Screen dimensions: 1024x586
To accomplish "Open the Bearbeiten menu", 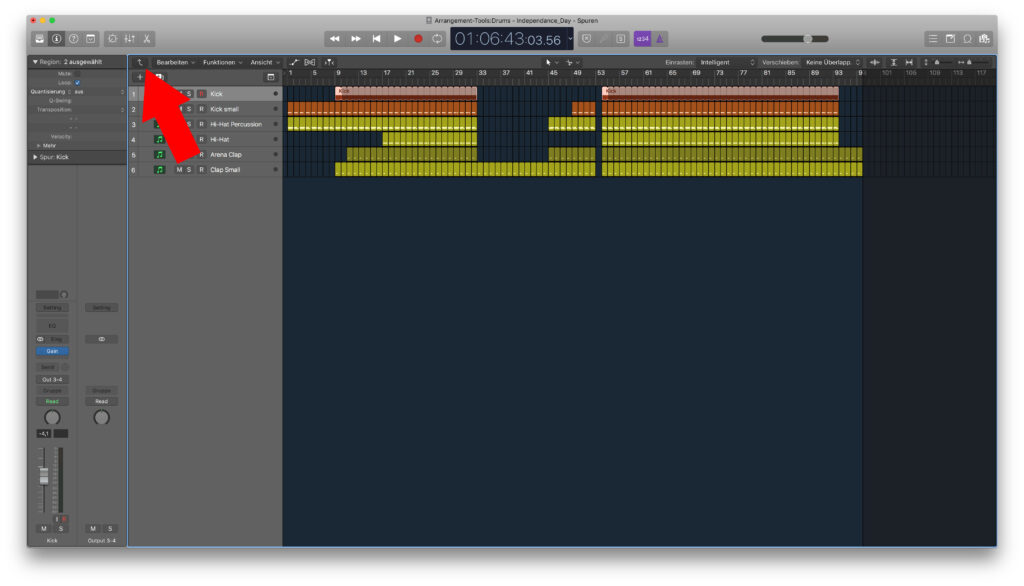I will pyautogui.click(x=175, y=62).
